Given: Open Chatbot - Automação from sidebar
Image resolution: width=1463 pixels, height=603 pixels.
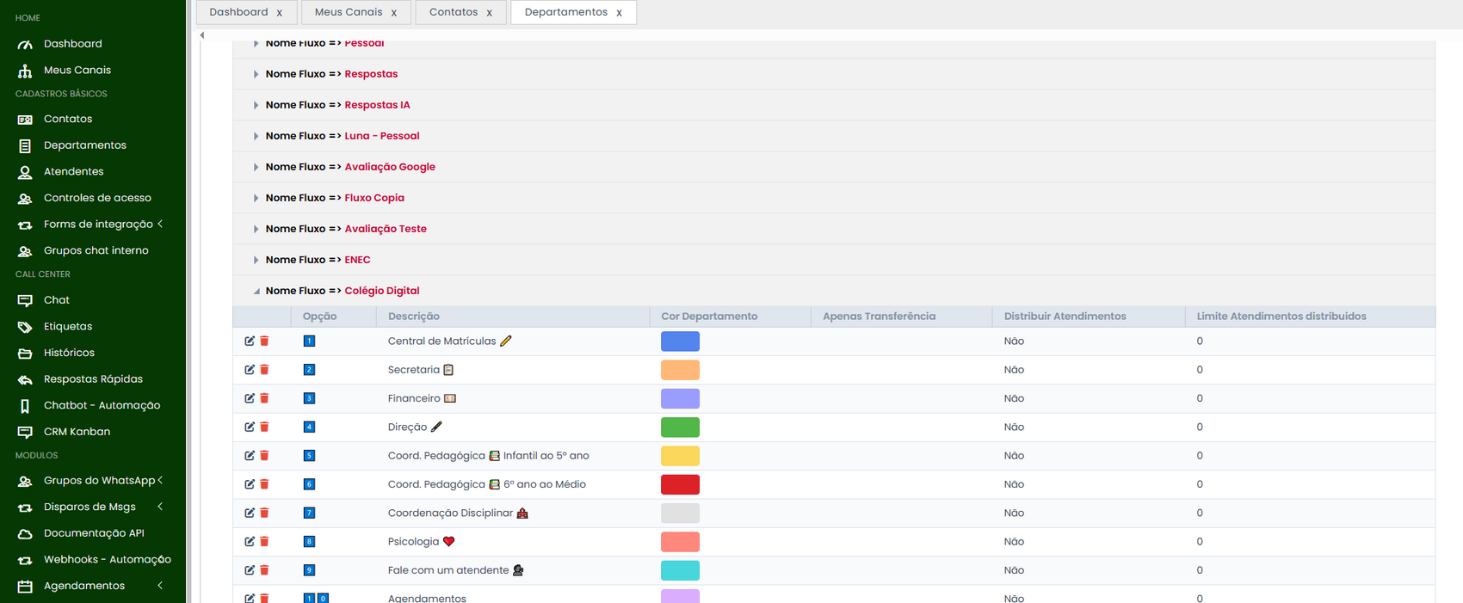Looking at the screenshot, I should pos(101,406).
